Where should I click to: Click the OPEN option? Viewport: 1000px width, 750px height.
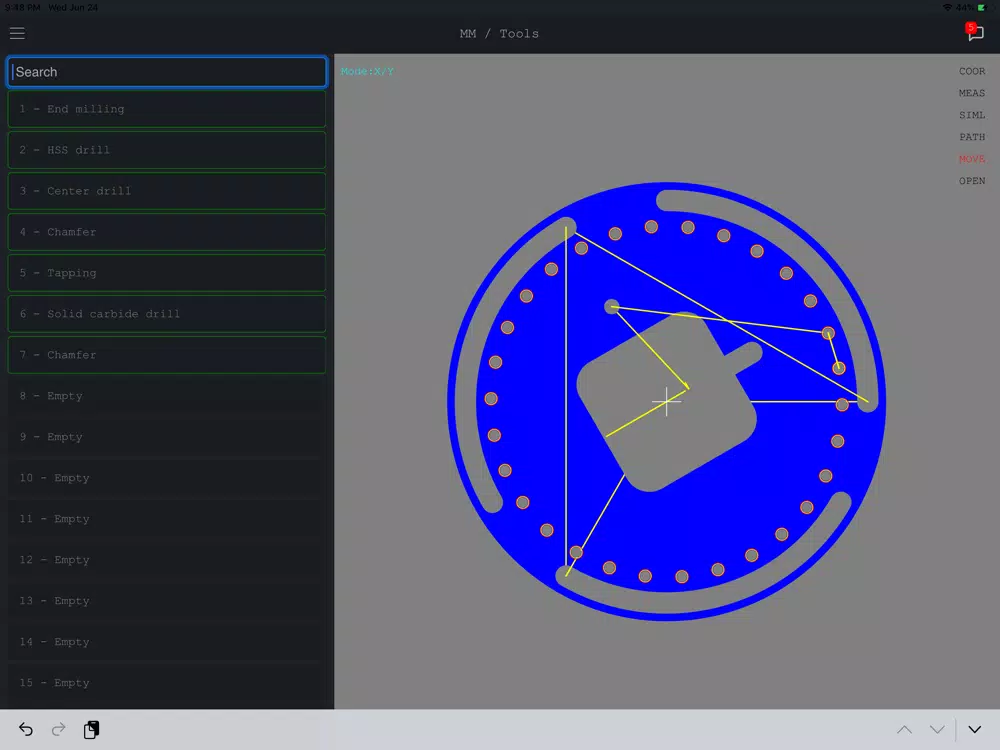971,181
